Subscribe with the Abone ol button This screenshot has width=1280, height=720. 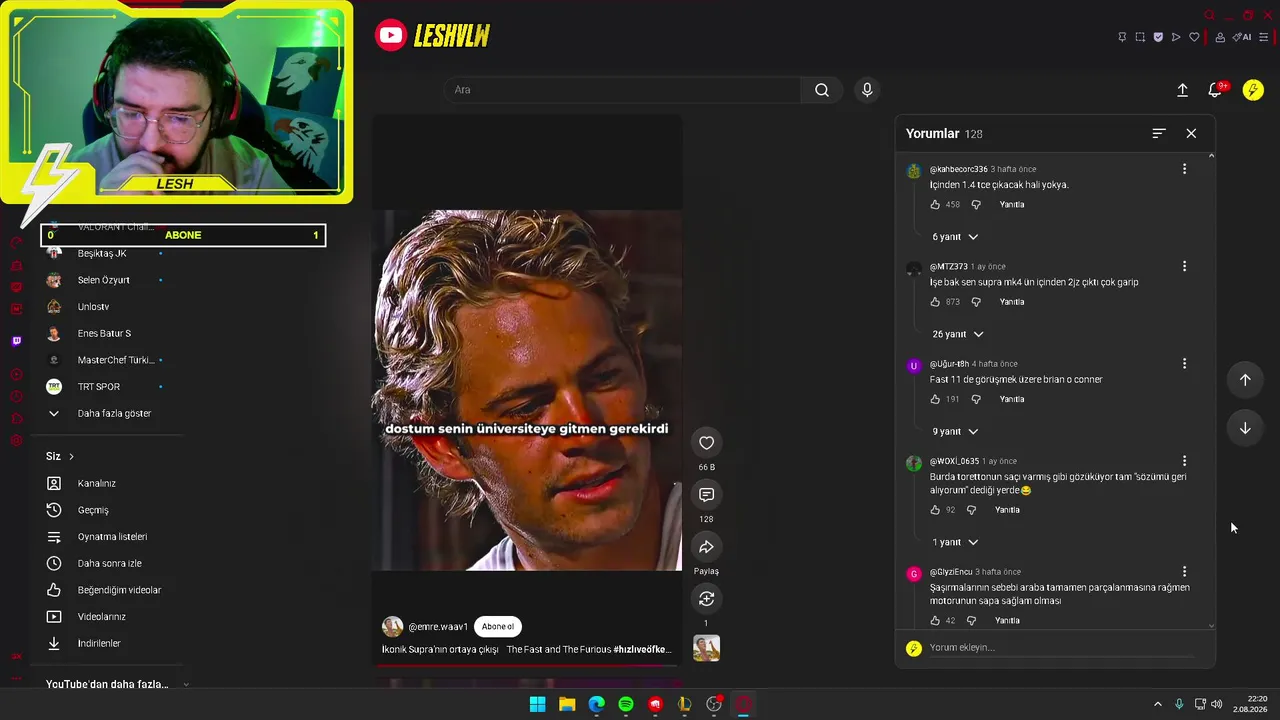tap(498, 627)
